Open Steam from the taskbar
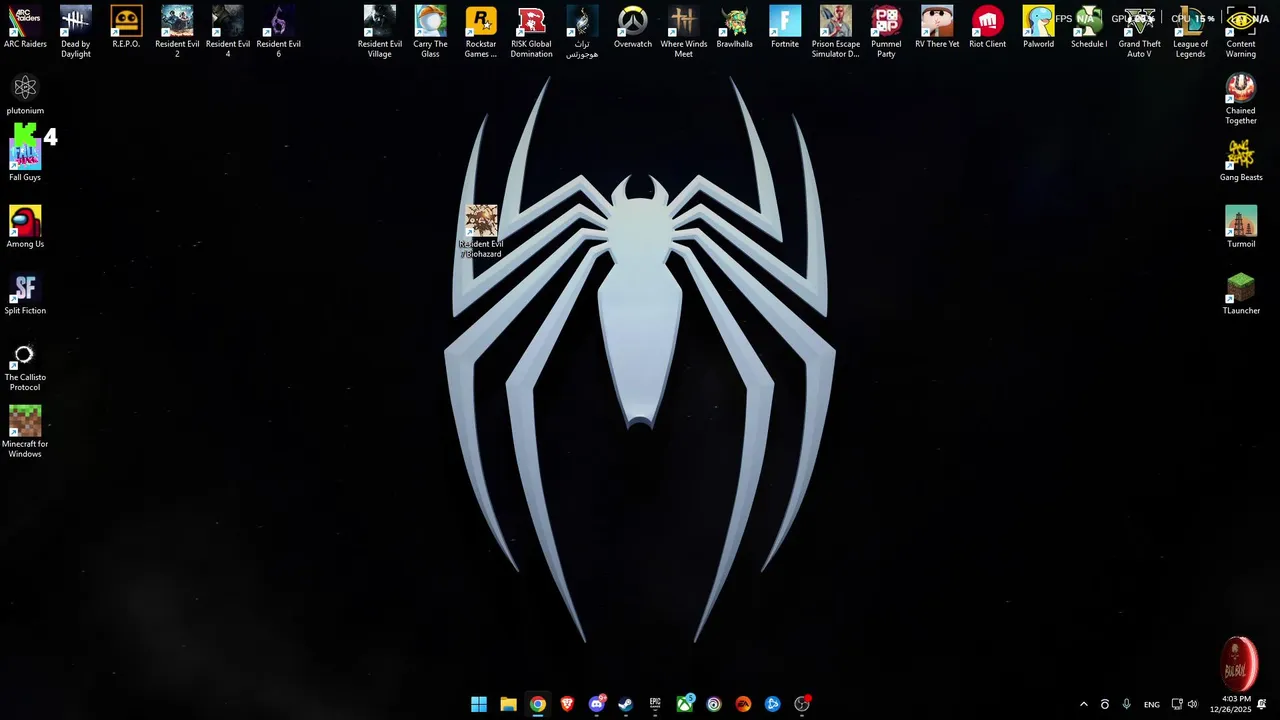The height and width of the screenshot is (720, 1280). click(x=626, y=704)
